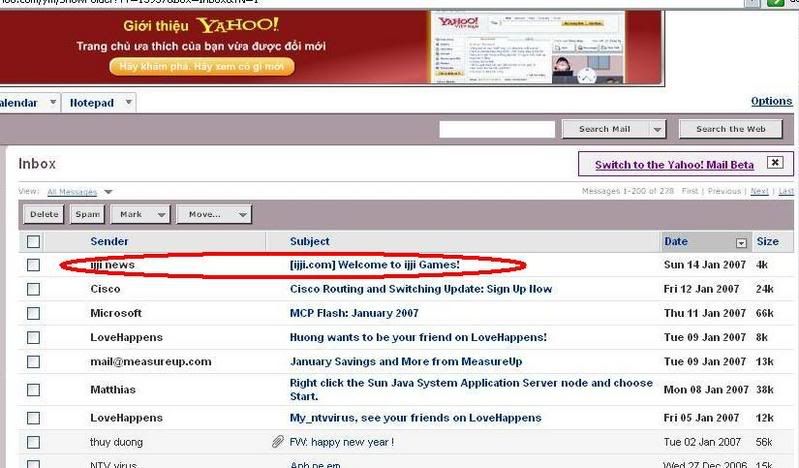The image size is (799, 468).
Task: Click the 66k size value
Action: click(x=764, y=313)
